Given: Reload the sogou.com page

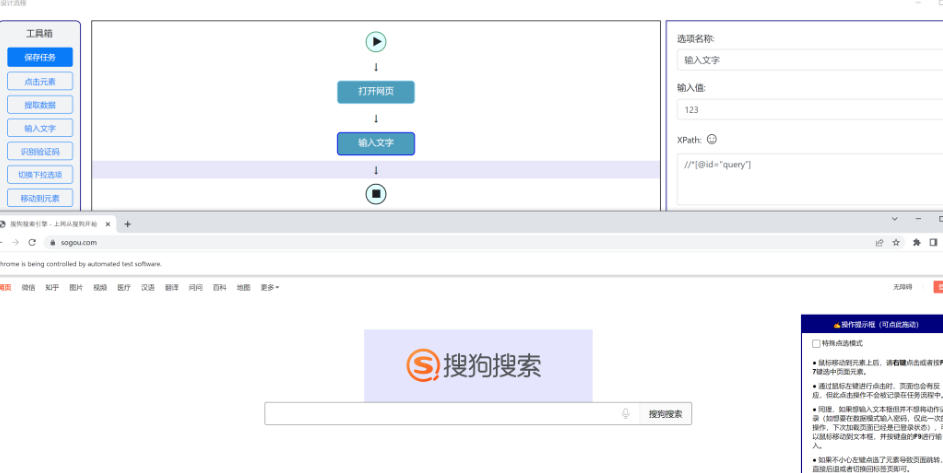Looking at the screenshot, I should coord(32,243).
